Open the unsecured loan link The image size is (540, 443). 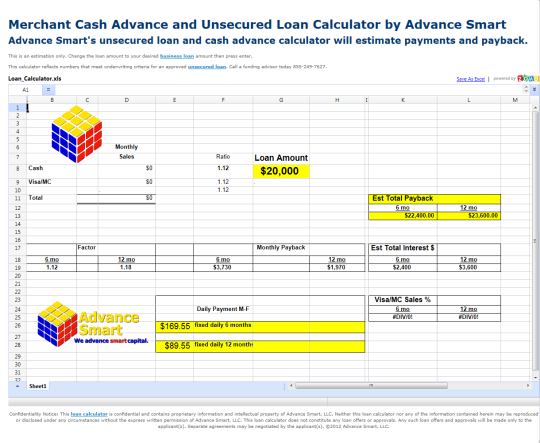(x=207, y=67)
